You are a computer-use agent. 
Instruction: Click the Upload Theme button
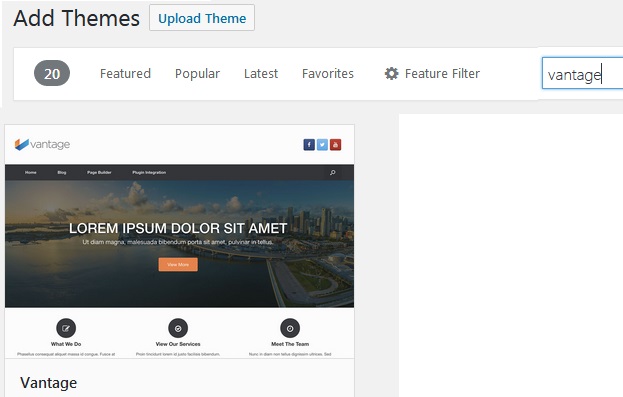pos(202,18)
